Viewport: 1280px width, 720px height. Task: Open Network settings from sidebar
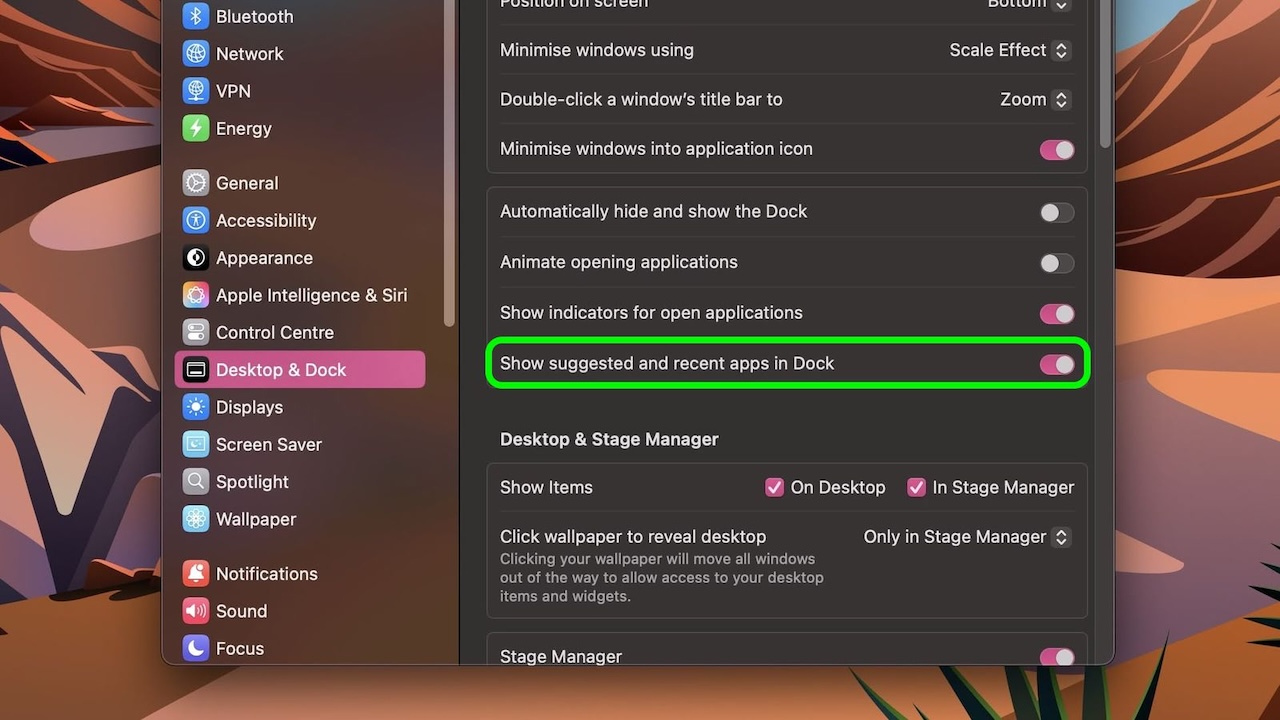click(x=195, y=53)
